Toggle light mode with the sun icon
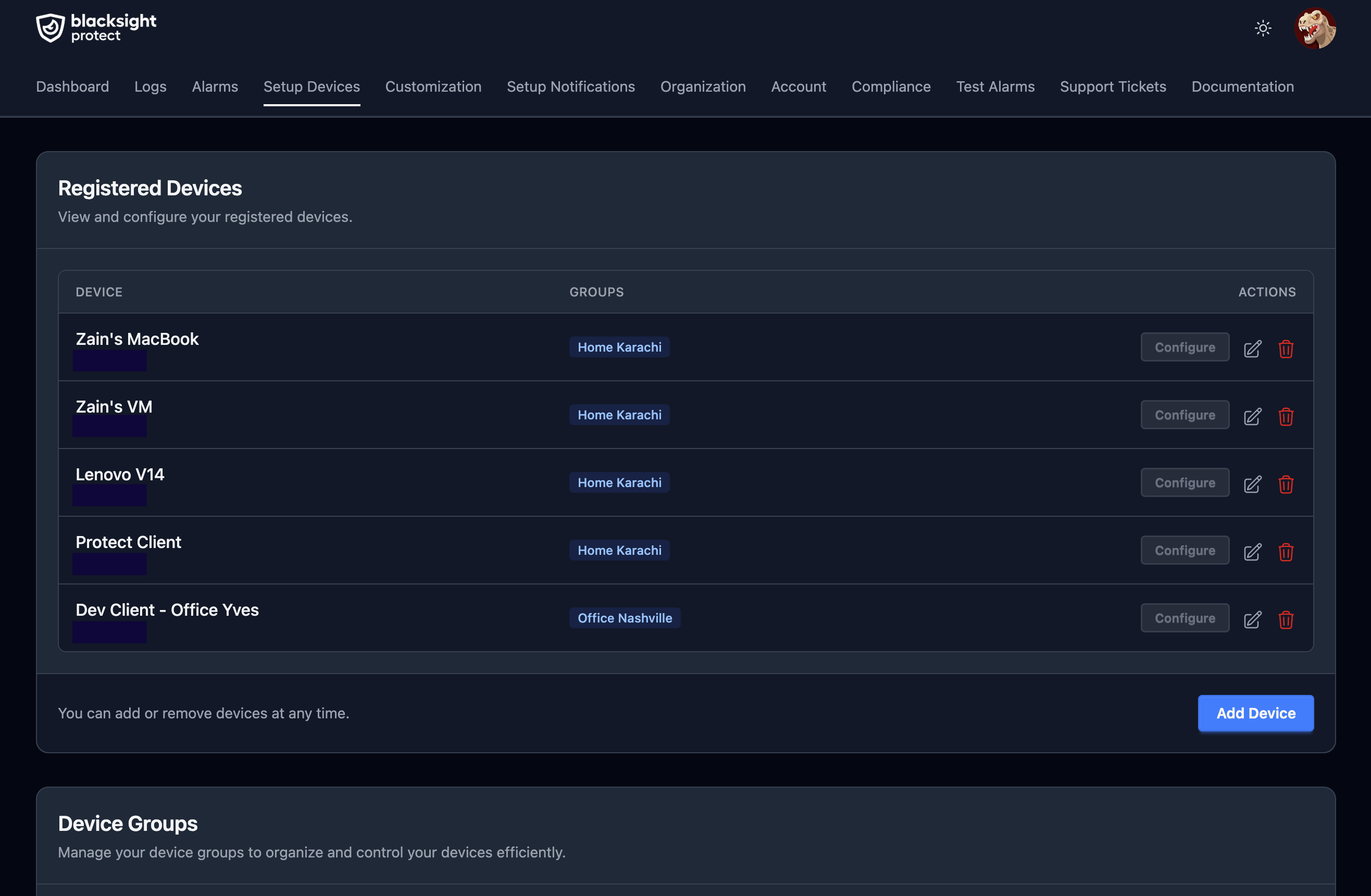 click(x=1262, y=27)
